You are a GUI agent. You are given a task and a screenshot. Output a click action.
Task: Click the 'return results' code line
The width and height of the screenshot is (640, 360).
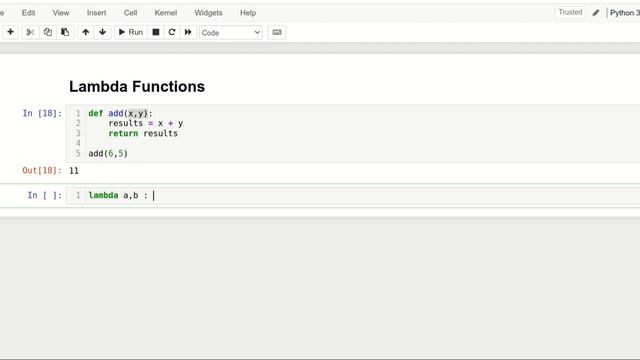tap(143, 133)
